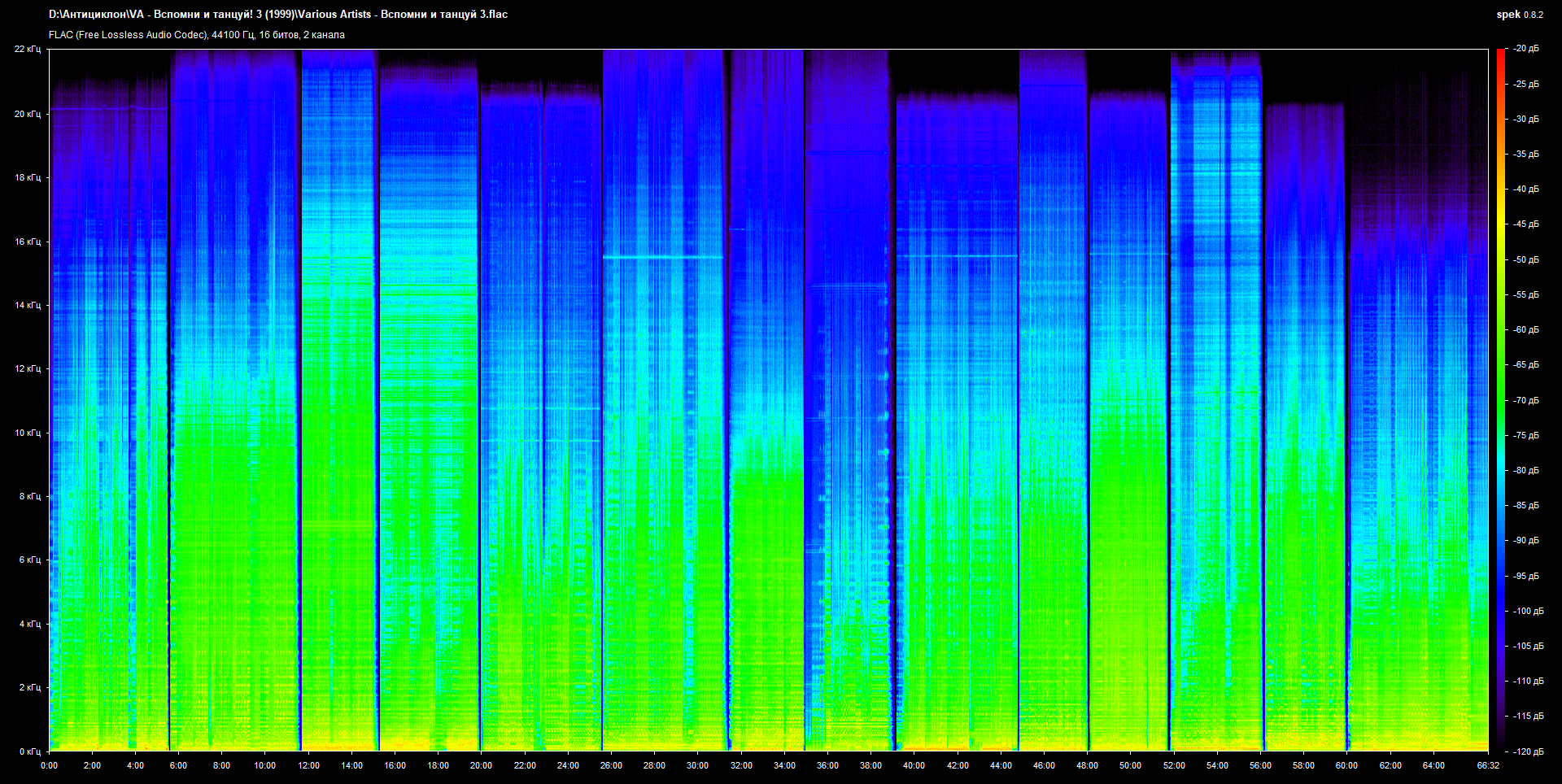
Task: Select the 10 кГц frequency axis label
Action: [27, 433]
